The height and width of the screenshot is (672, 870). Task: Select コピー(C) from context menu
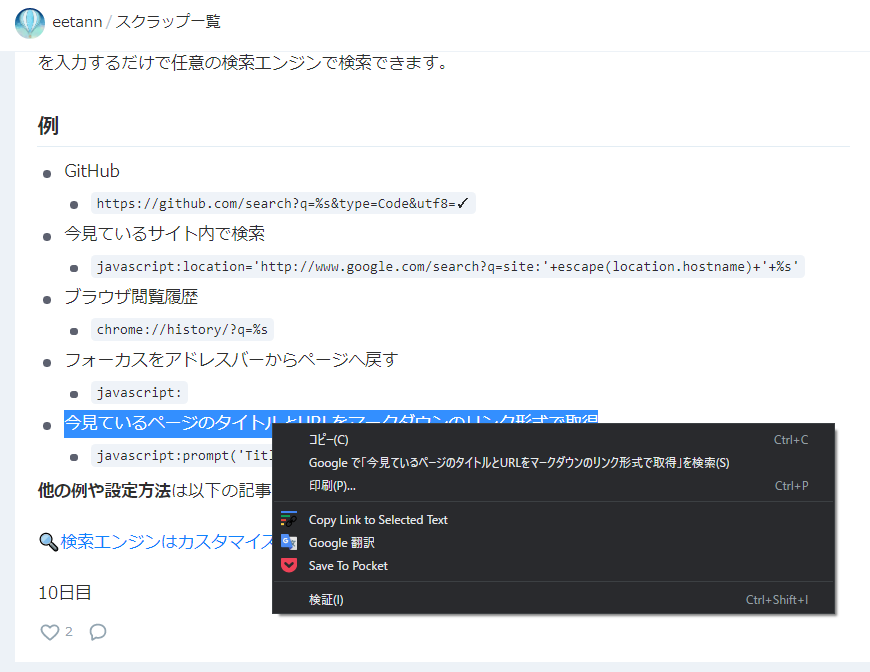(553, 439)
